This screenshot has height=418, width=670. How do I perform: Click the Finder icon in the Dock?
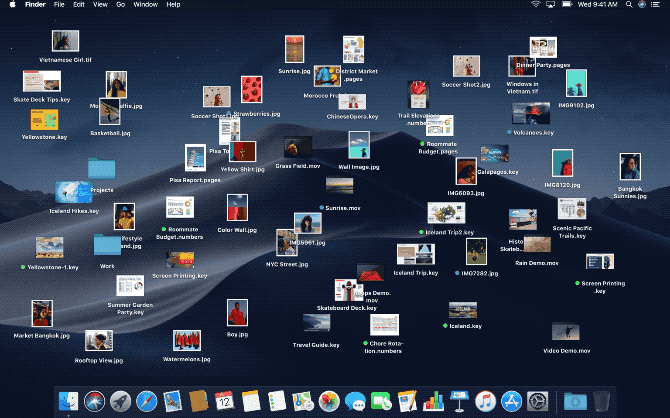(x=69, y=401)
